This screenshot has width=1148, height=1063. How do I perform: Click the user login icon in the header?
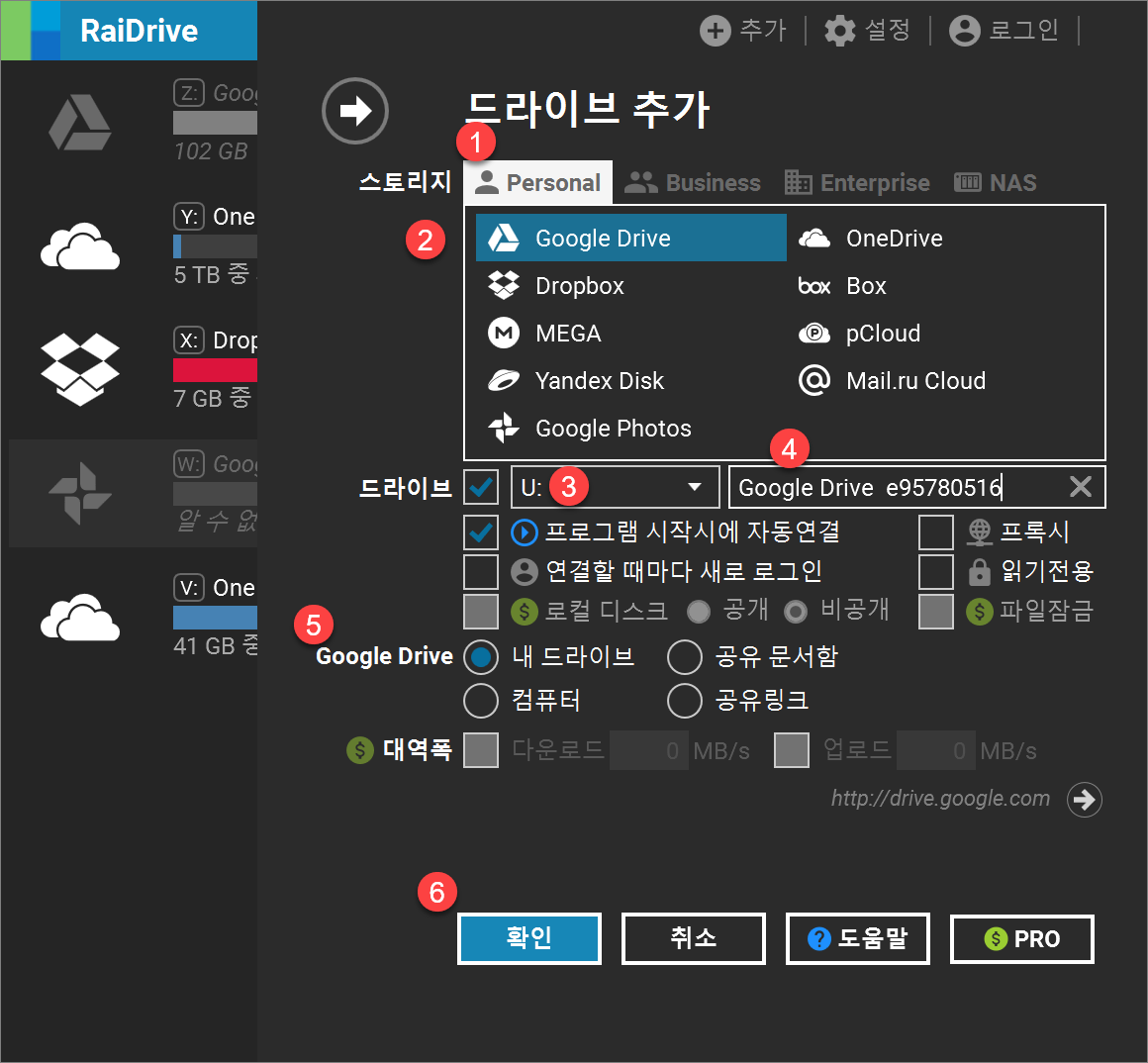coord(964,32)
